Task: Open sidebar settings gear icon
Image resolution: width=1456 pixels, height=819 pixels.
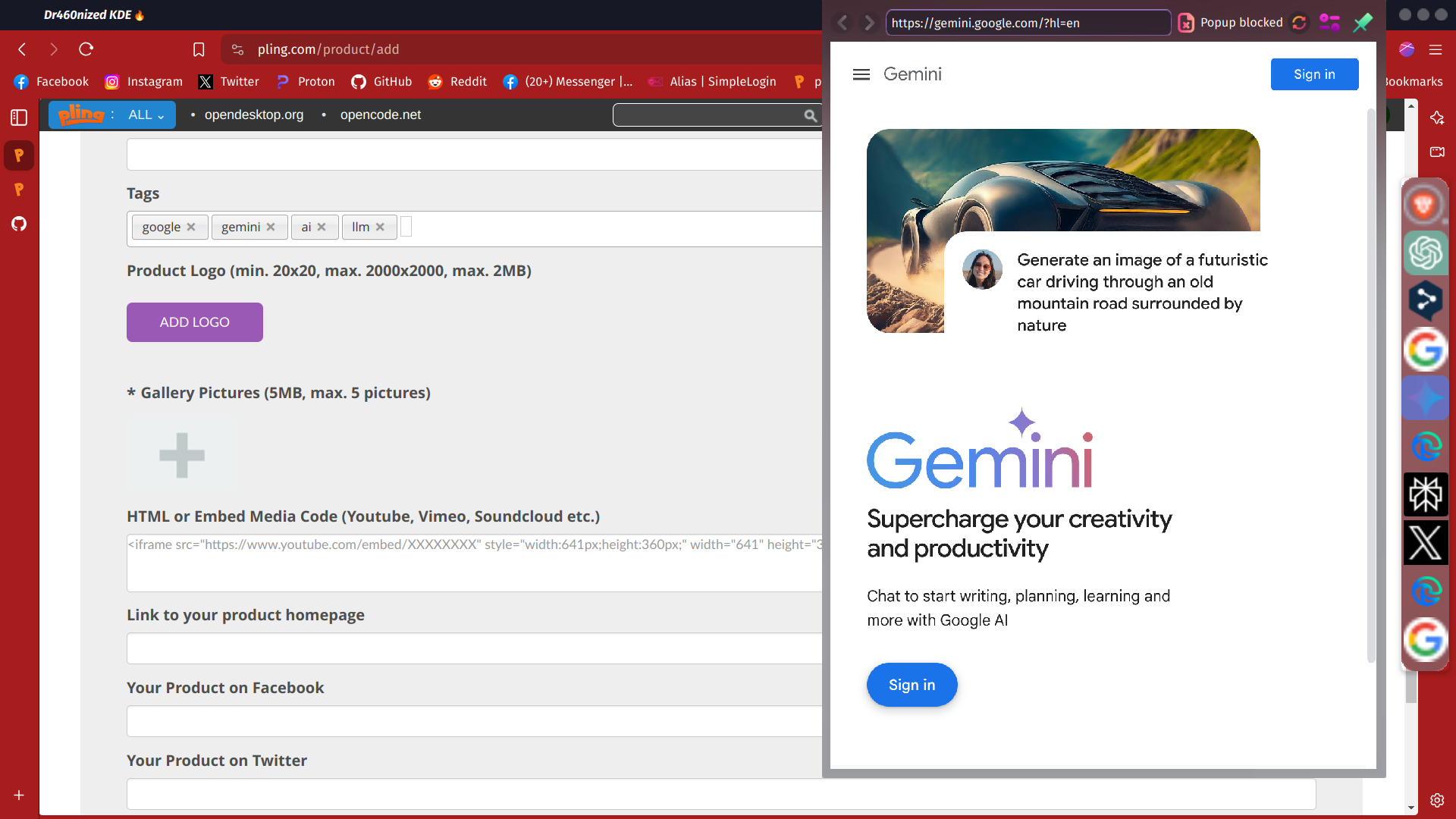Action: (x=1437, y=800)
